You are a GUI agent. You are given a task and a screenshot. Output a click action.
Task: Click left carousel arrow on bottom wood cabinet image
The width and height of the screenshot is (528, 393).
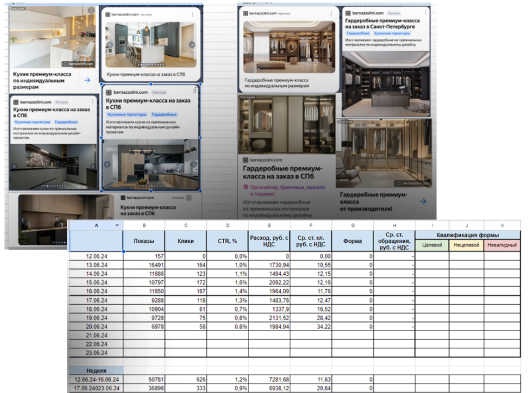click(x=23, y=220)
